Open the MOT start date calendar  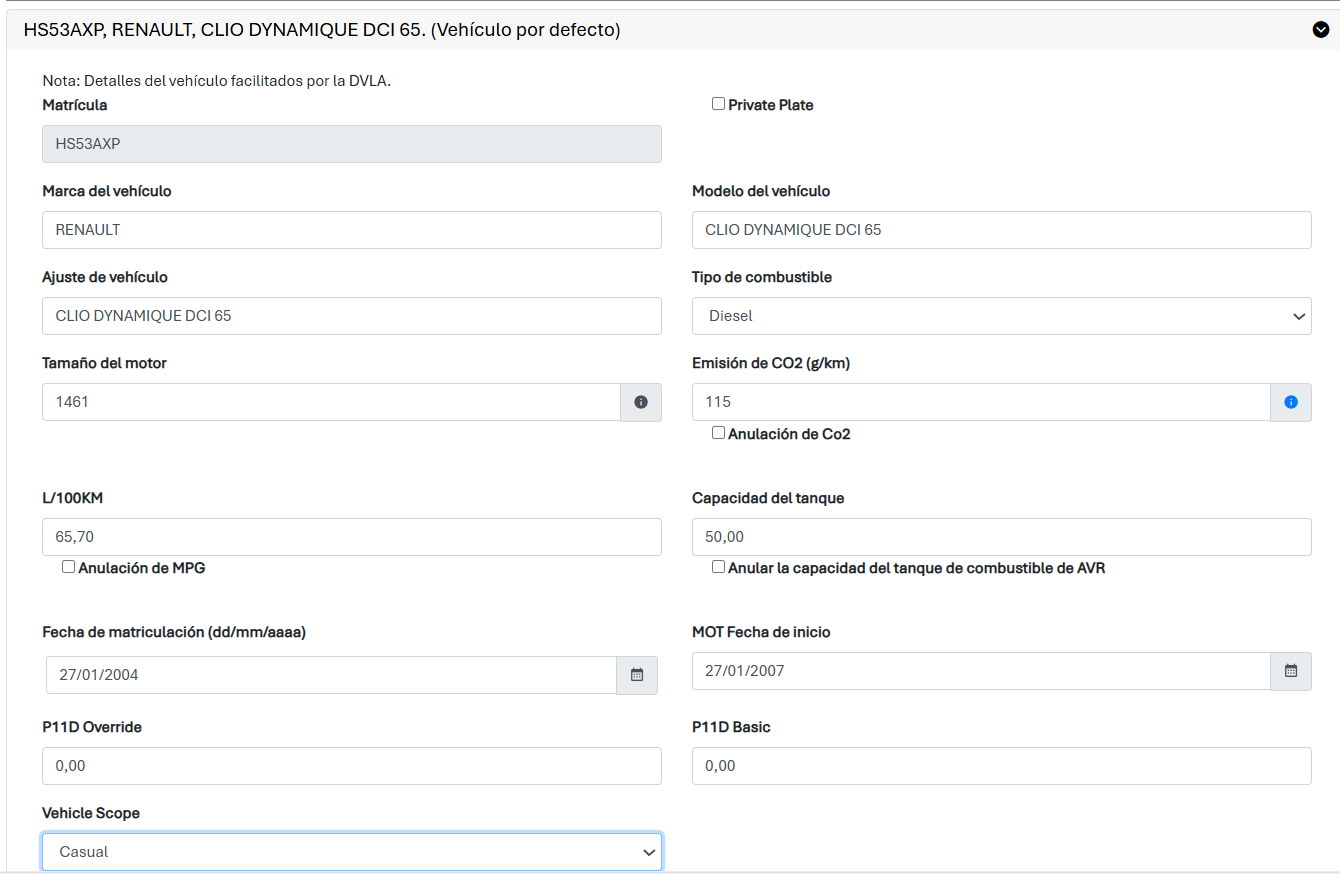[1291, 671]
